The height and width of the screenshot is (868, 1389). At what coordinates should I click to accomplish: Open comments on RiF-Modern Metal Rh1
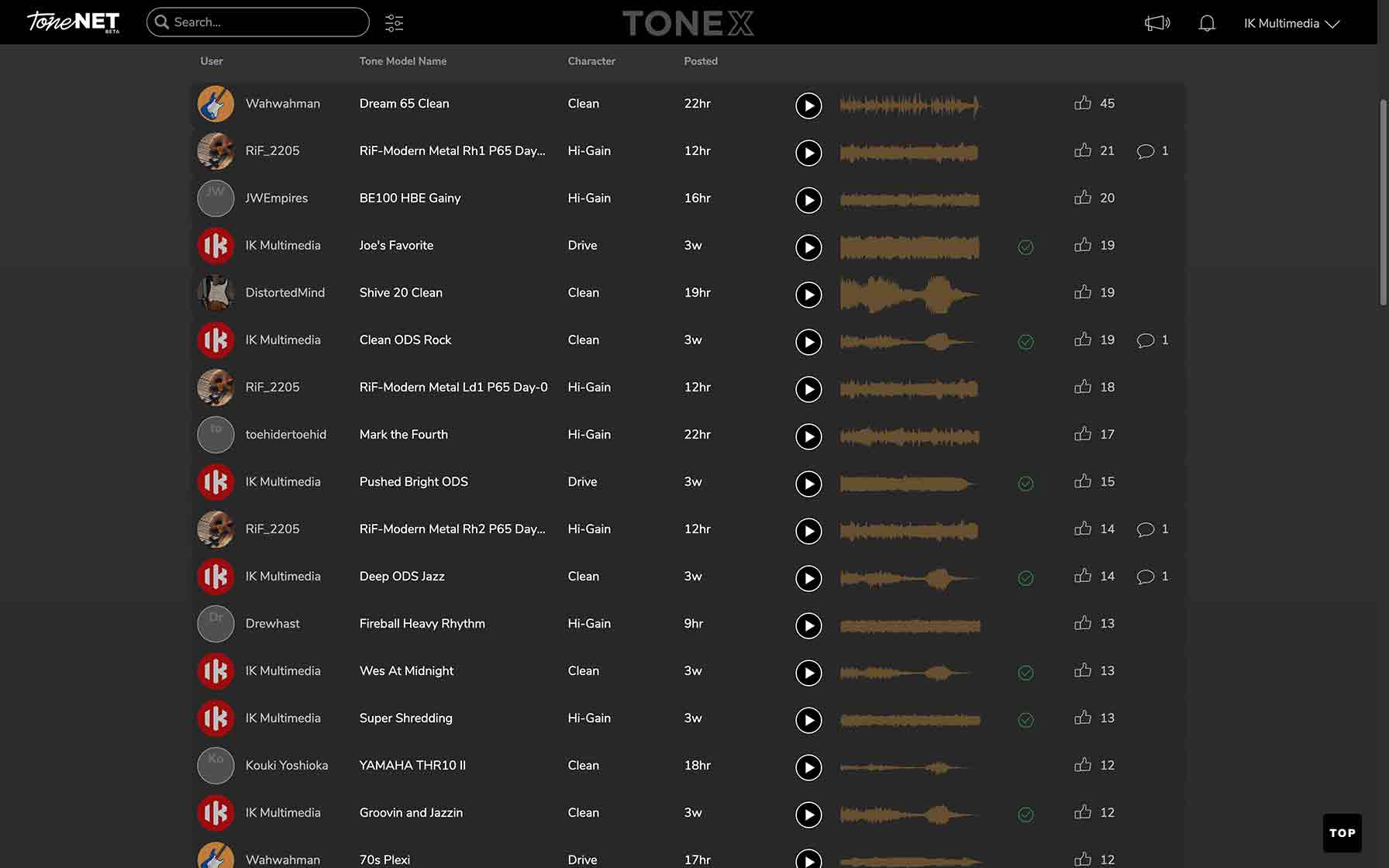pos(1146,151)
